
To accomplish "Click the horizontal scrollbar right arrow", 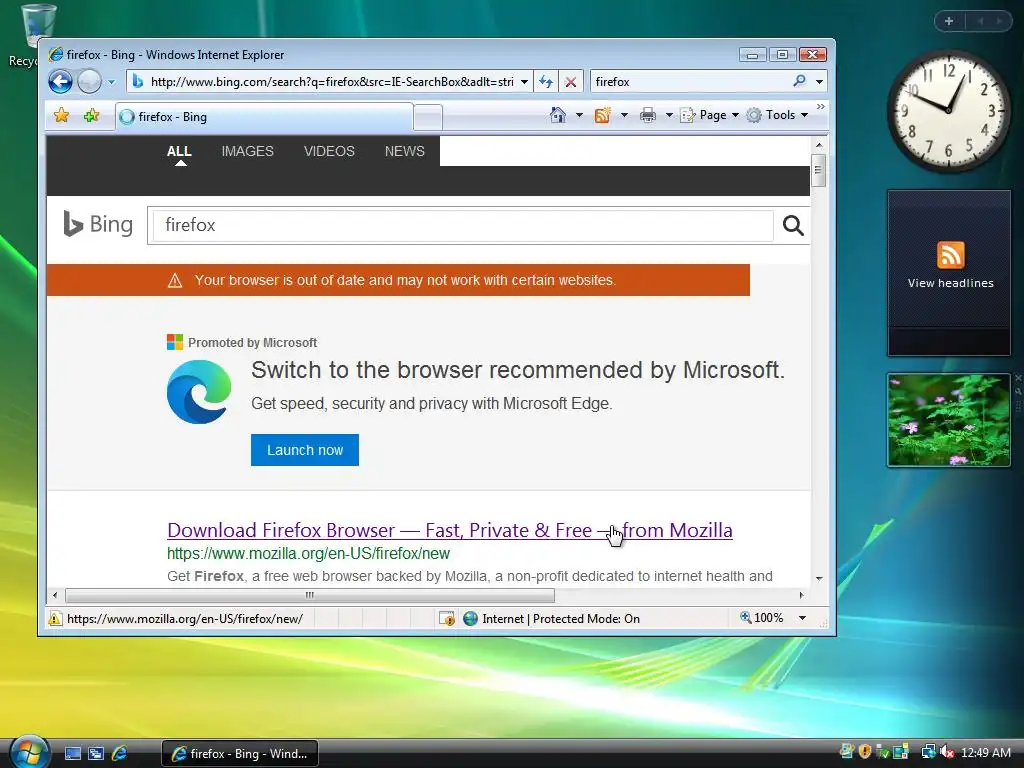I will pyautogui.click(x=801, y=595).
